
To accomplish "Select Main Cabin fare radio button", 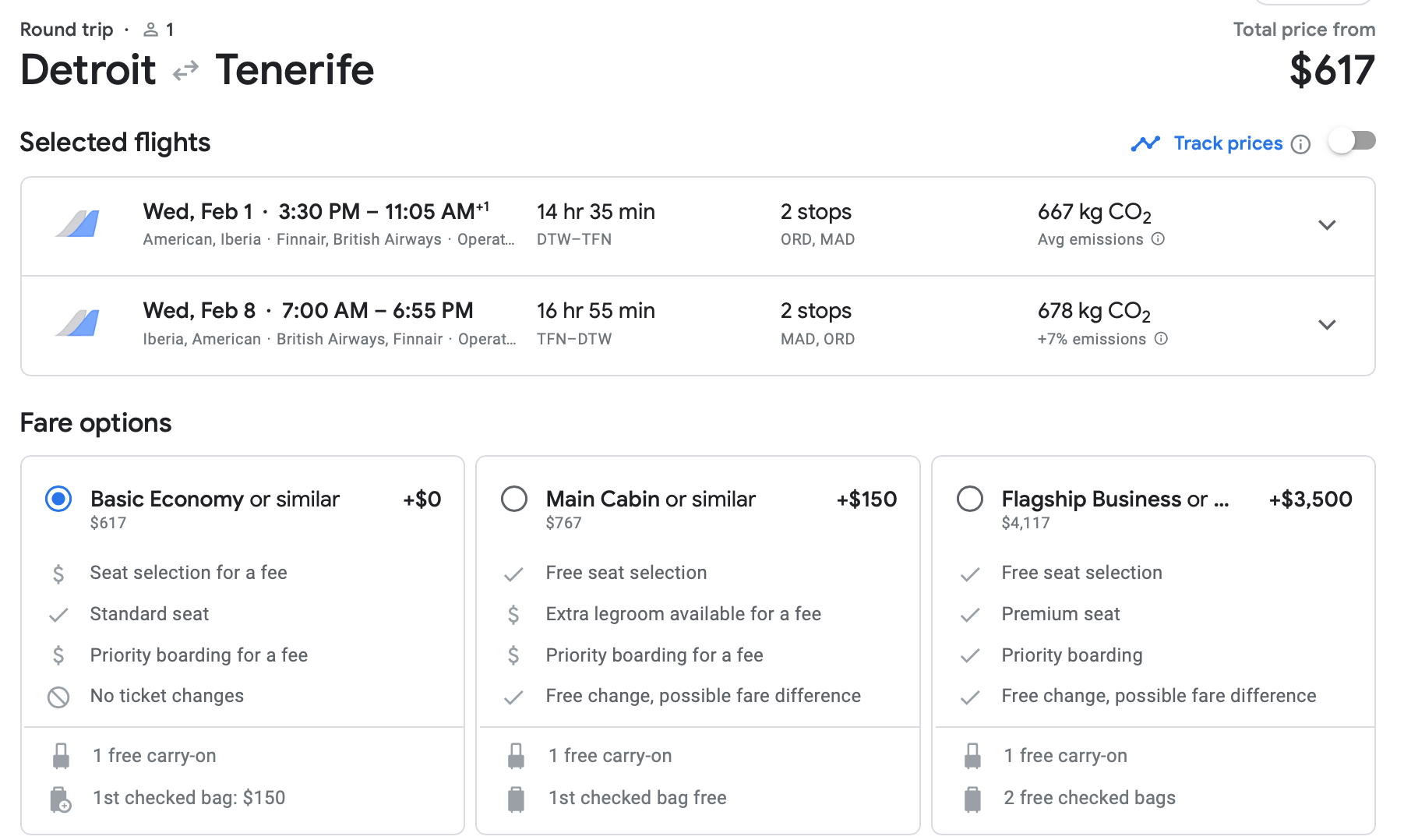I will pos(514,499).
